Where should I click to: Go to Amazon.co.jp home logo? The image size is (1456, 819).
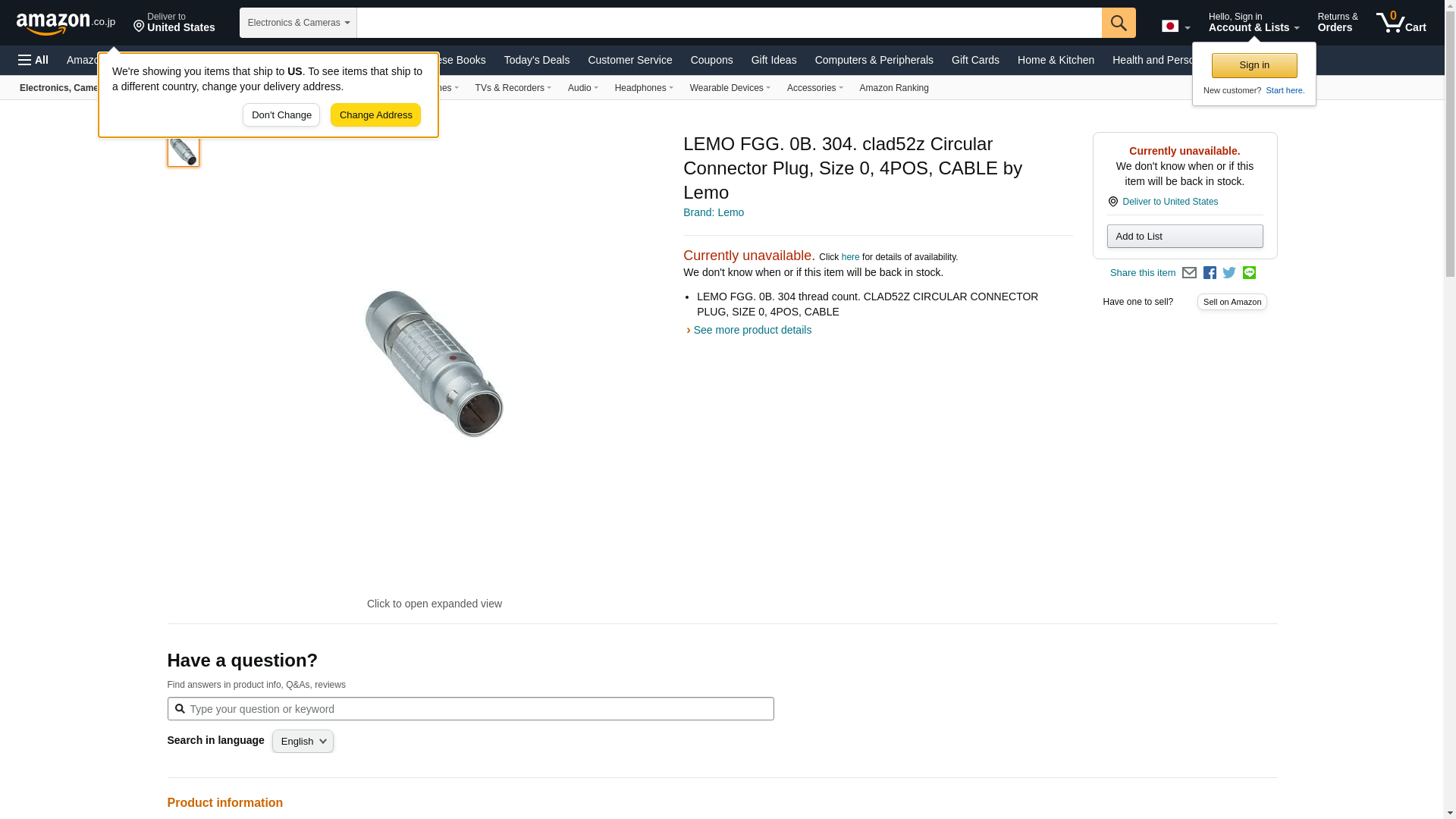66,24
